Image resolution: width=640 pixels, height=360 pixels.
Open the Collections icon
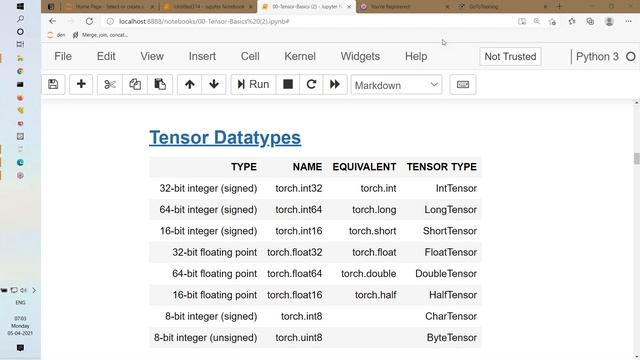(590, 21)
